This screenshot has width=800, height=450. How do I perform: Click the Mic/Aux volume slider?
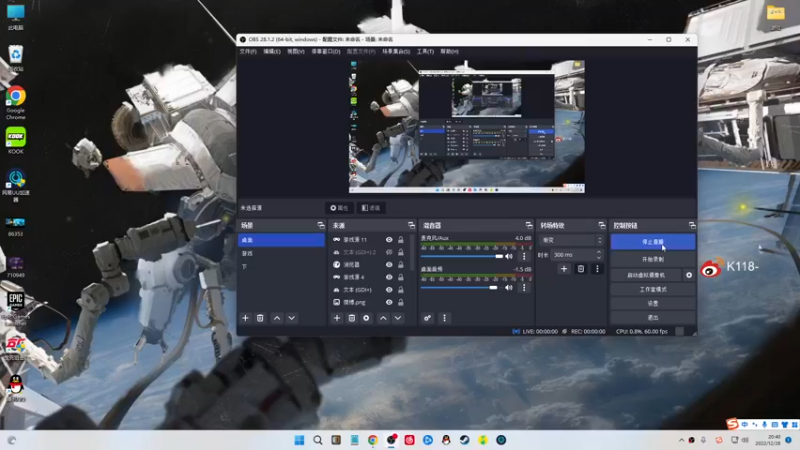pyautogui.click(x=462, y=256)
